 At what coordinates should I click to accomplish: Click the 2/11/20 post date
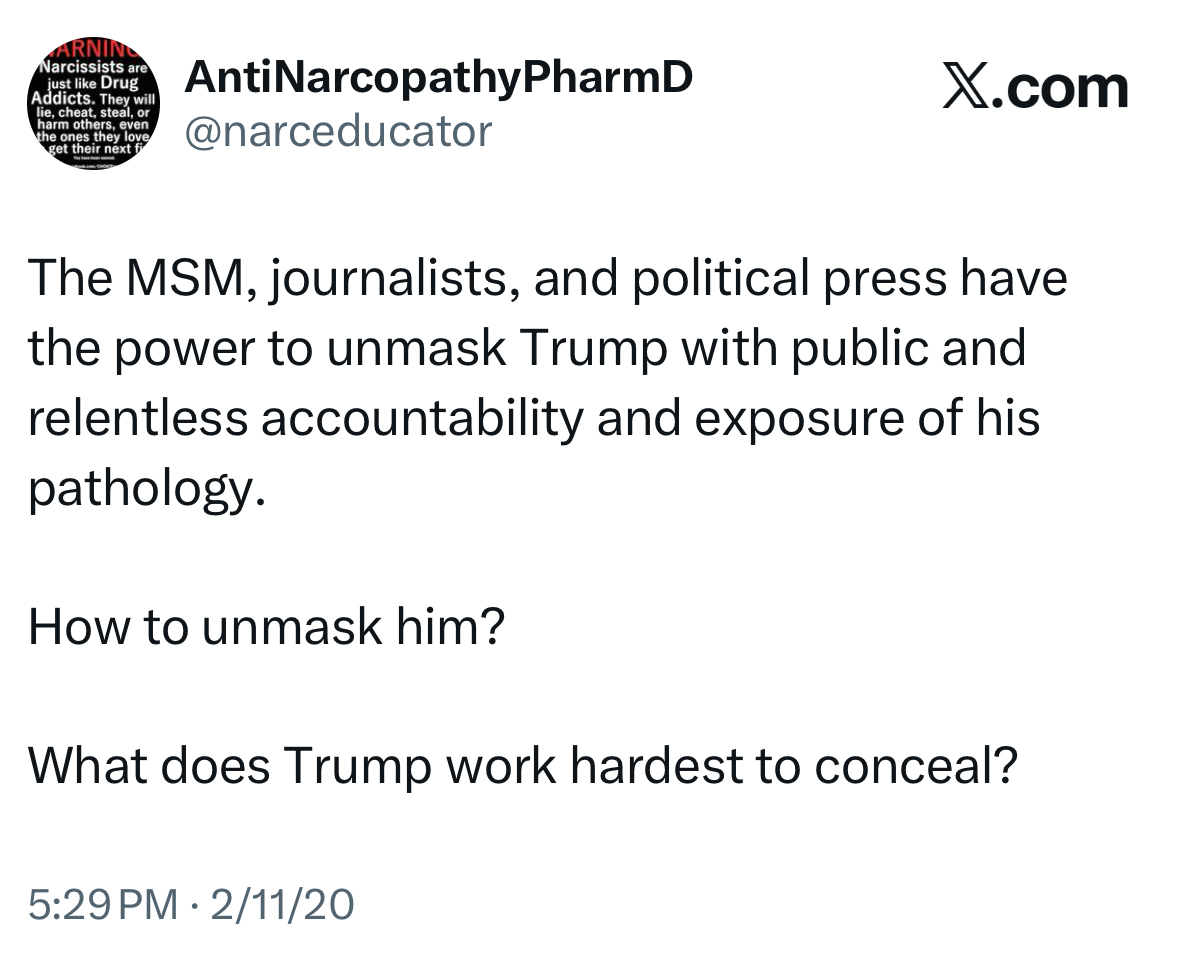279,906
